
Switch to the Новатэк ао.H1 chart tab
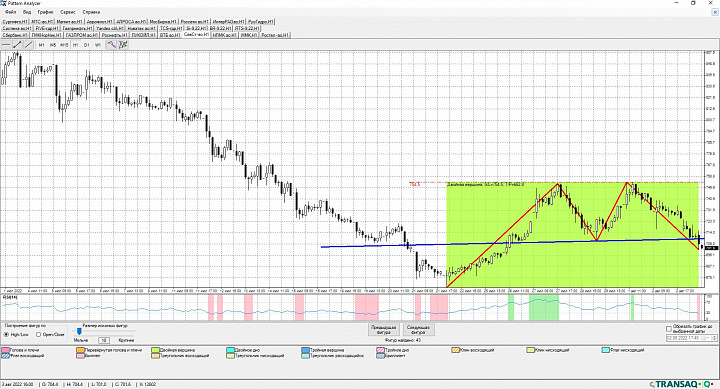coord(142,28)
